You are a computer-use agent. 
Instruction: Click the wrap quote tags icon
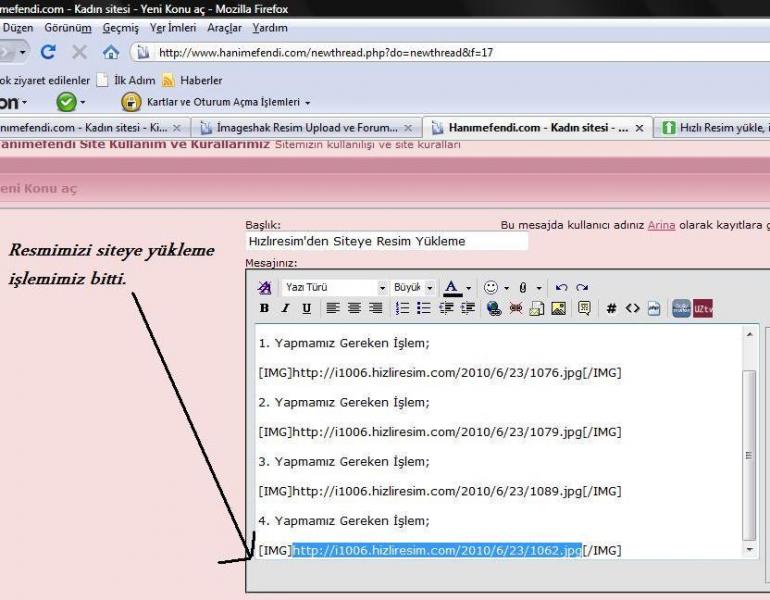point(584,309)
